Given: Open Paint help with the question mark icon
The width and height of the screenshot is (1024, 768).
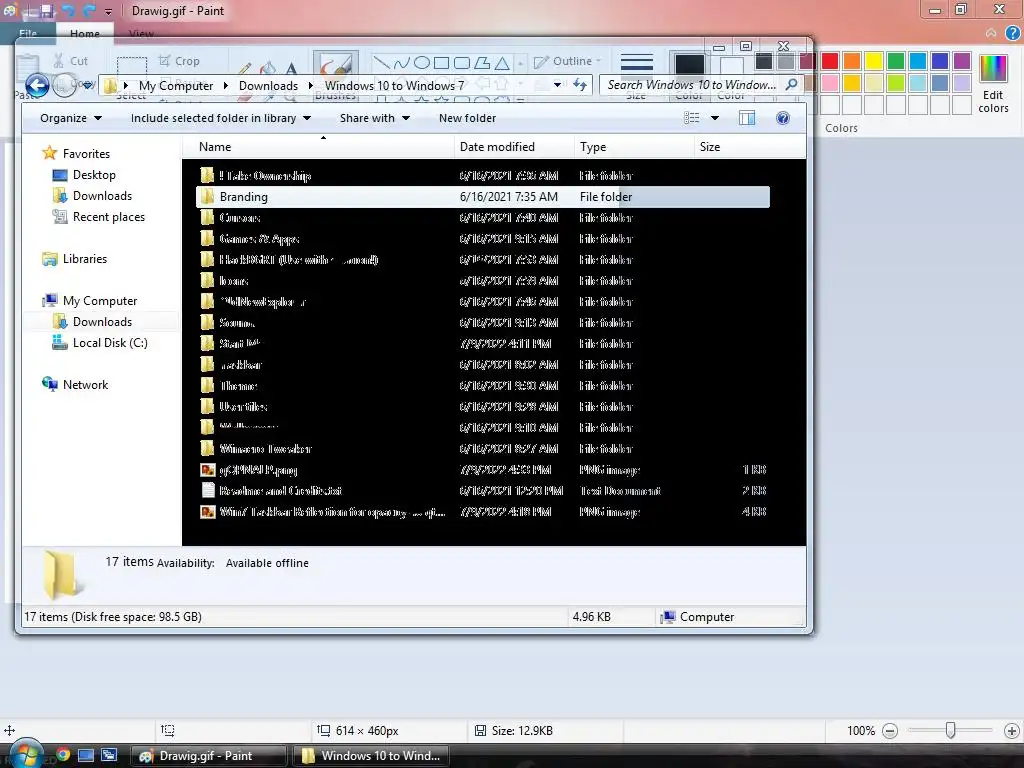Looking at the screenshot, I should point(1013,33).
